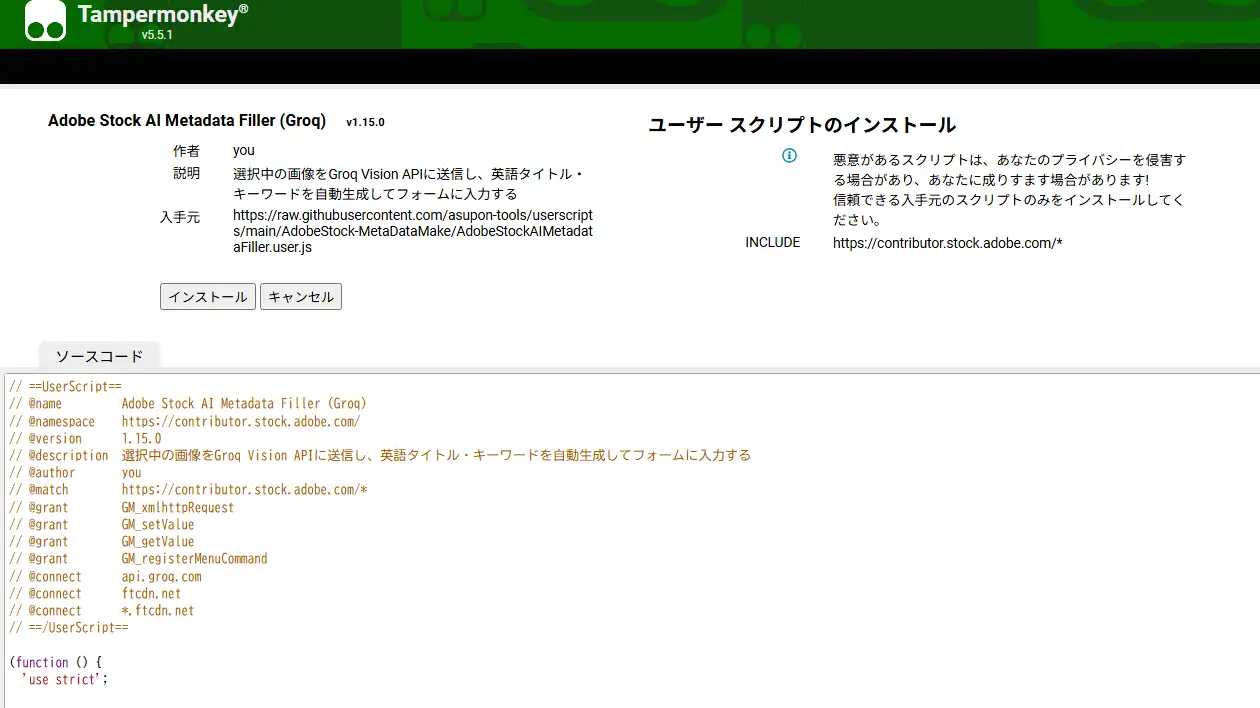Click the @connect *.ftcdn.net line
The image size is (1260, 708).
102,610
